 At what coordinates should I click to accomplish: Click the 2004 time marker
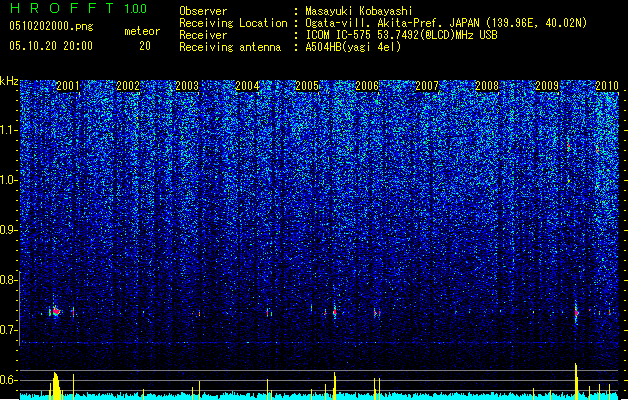(247, 86)
